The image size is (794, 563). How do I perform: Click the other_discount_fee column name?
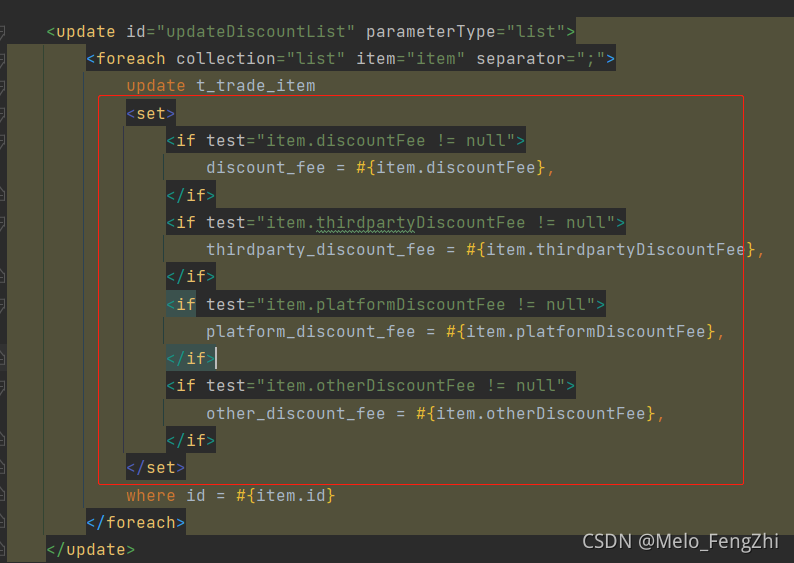[x=296, y=414]
